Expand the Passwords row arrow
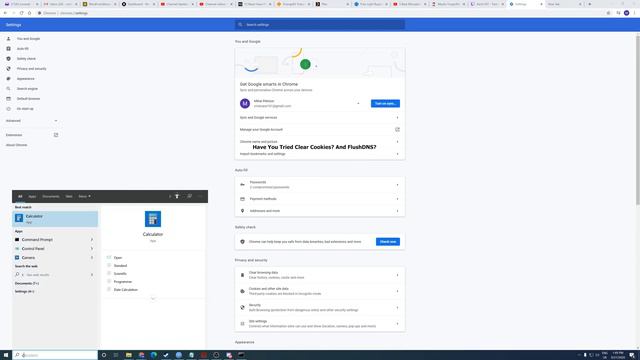 click(x=398, y=184)
